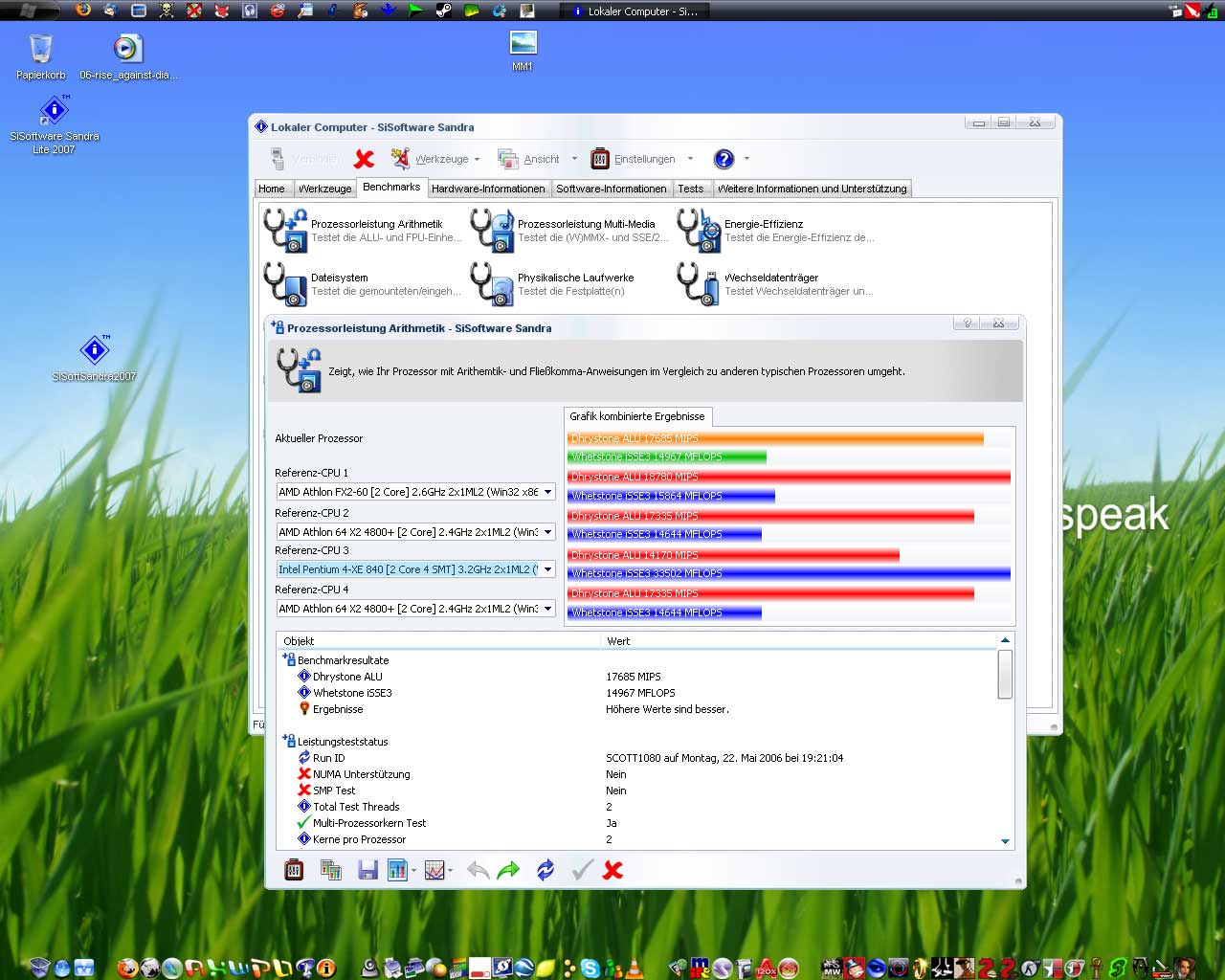Viewport: 1225px width, 980px height.
Task: Save results with the floppy disk icon
Action: (x=367, y=870)
